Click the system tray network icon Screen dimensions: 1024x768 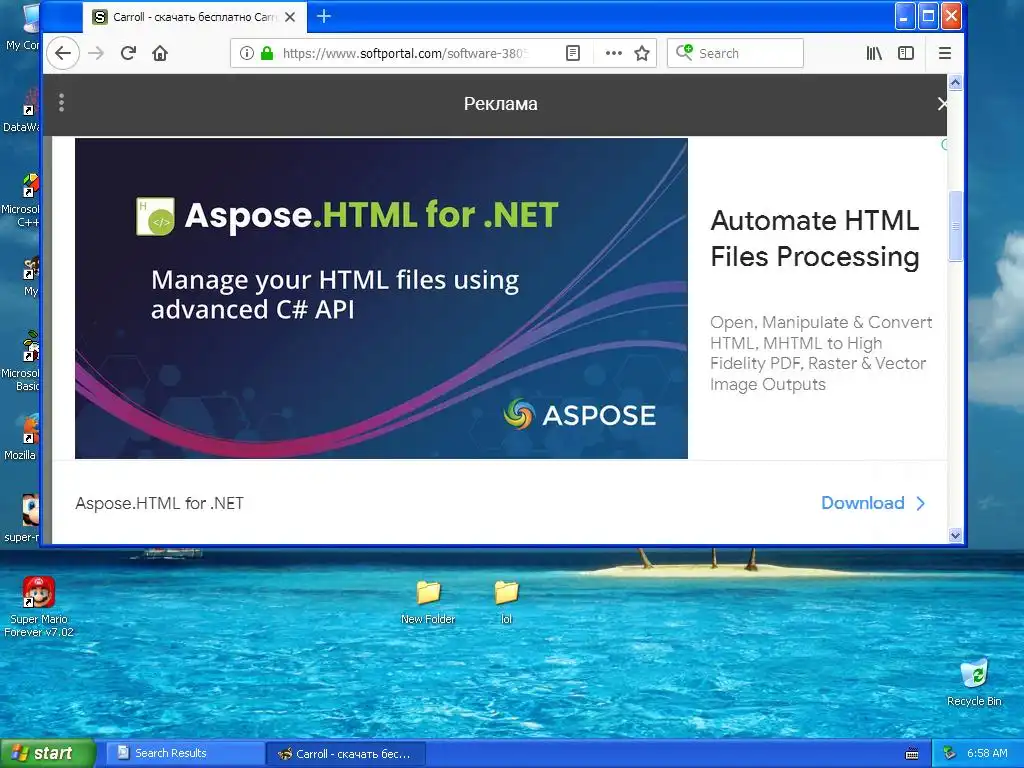pyautogui.click(x=950, y=754)
